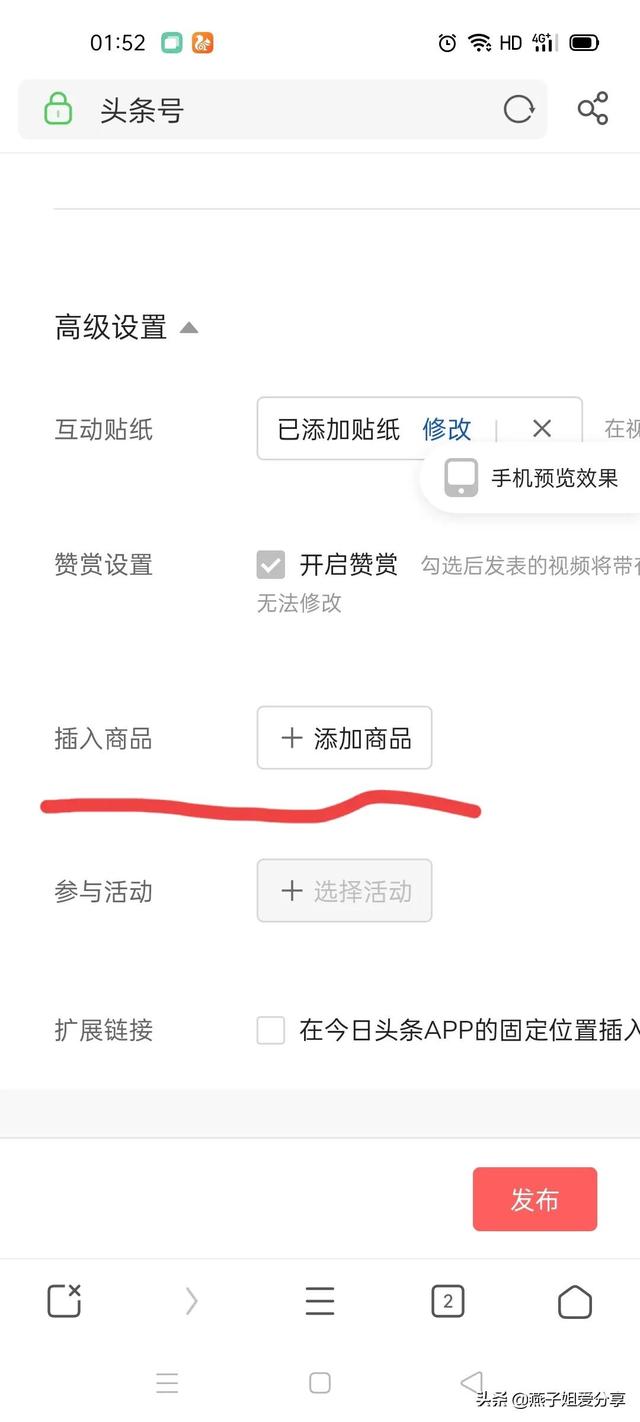Open the browser menu hamburger icon
This screenshot has height=1422, width=640.
click(320, 1301)
